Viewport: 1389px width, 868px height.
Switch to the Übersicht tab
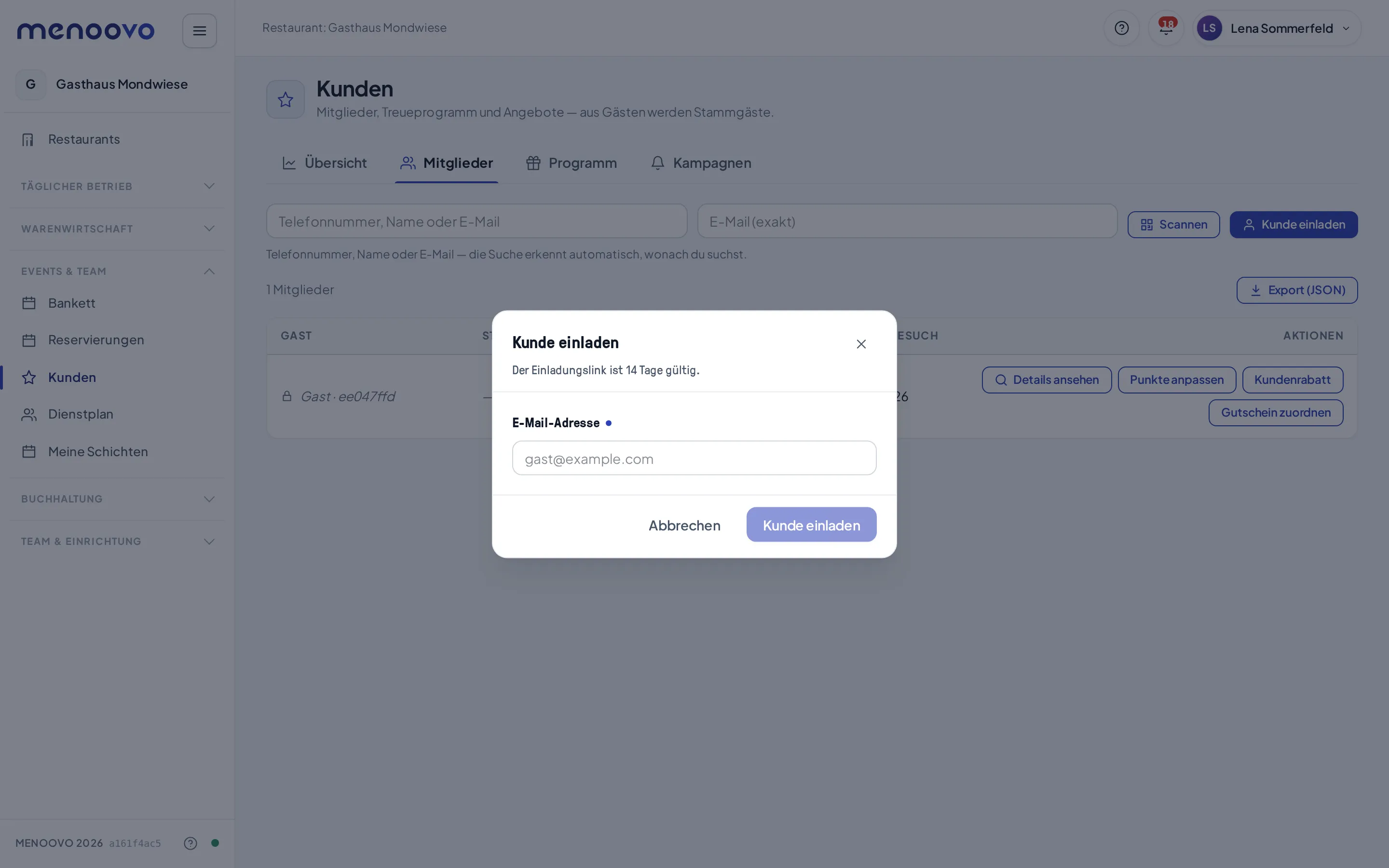[x=324, y=163]
